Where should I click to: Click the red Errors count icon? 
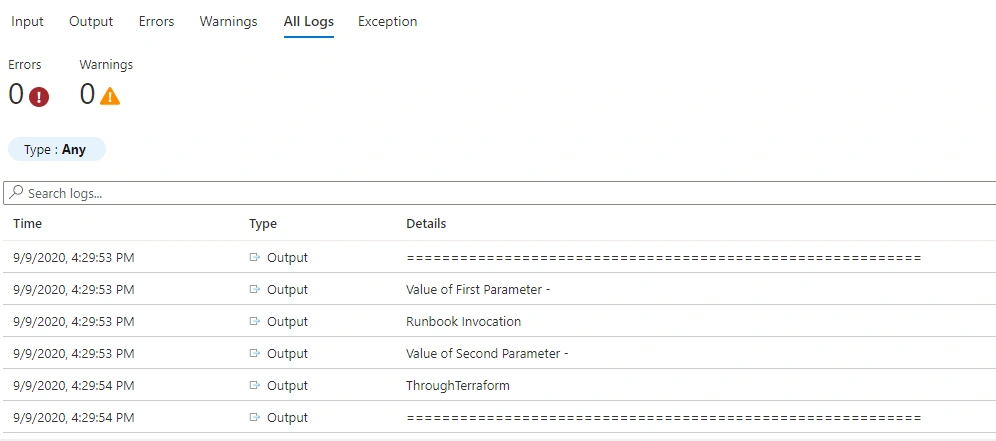39,97
